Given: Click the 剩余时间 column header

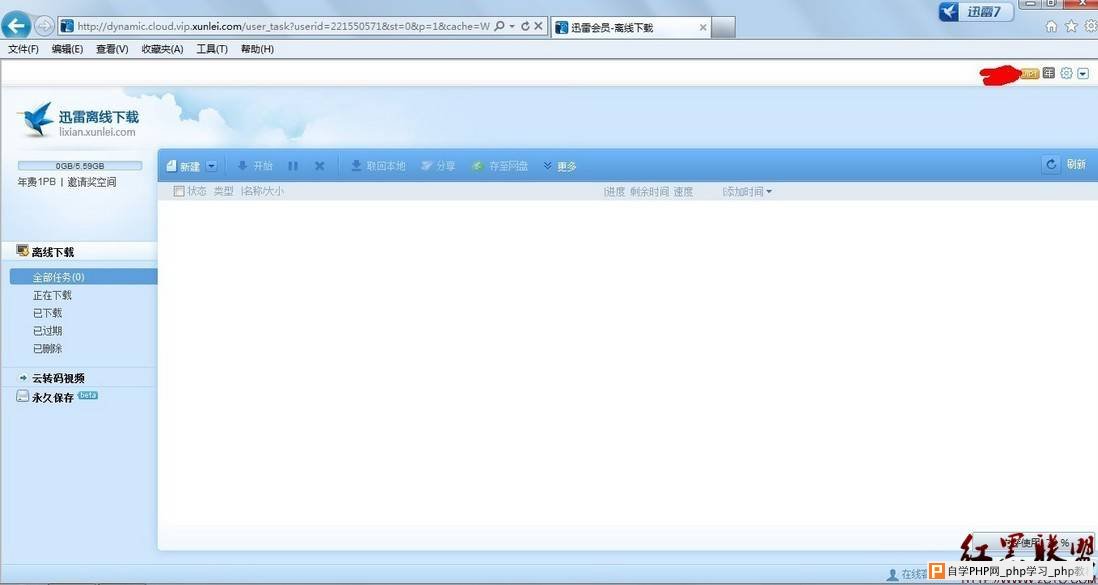Looking at the screenshot, I should pyautogui.click(x=649, y=191).
